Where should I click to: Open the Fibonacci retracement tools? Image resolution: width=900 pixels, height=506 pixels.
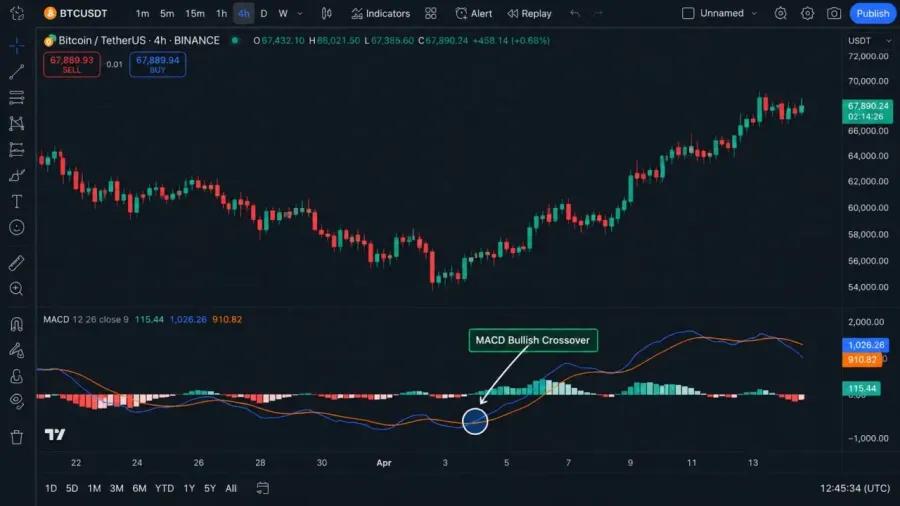point(17,98)
